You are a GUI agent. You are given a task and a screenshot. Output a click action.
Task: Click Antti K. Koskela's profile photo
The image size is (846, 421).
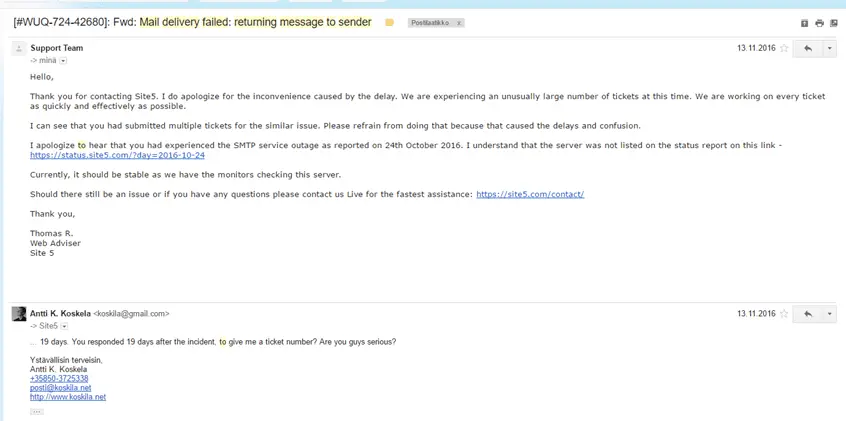click(18, 314)
